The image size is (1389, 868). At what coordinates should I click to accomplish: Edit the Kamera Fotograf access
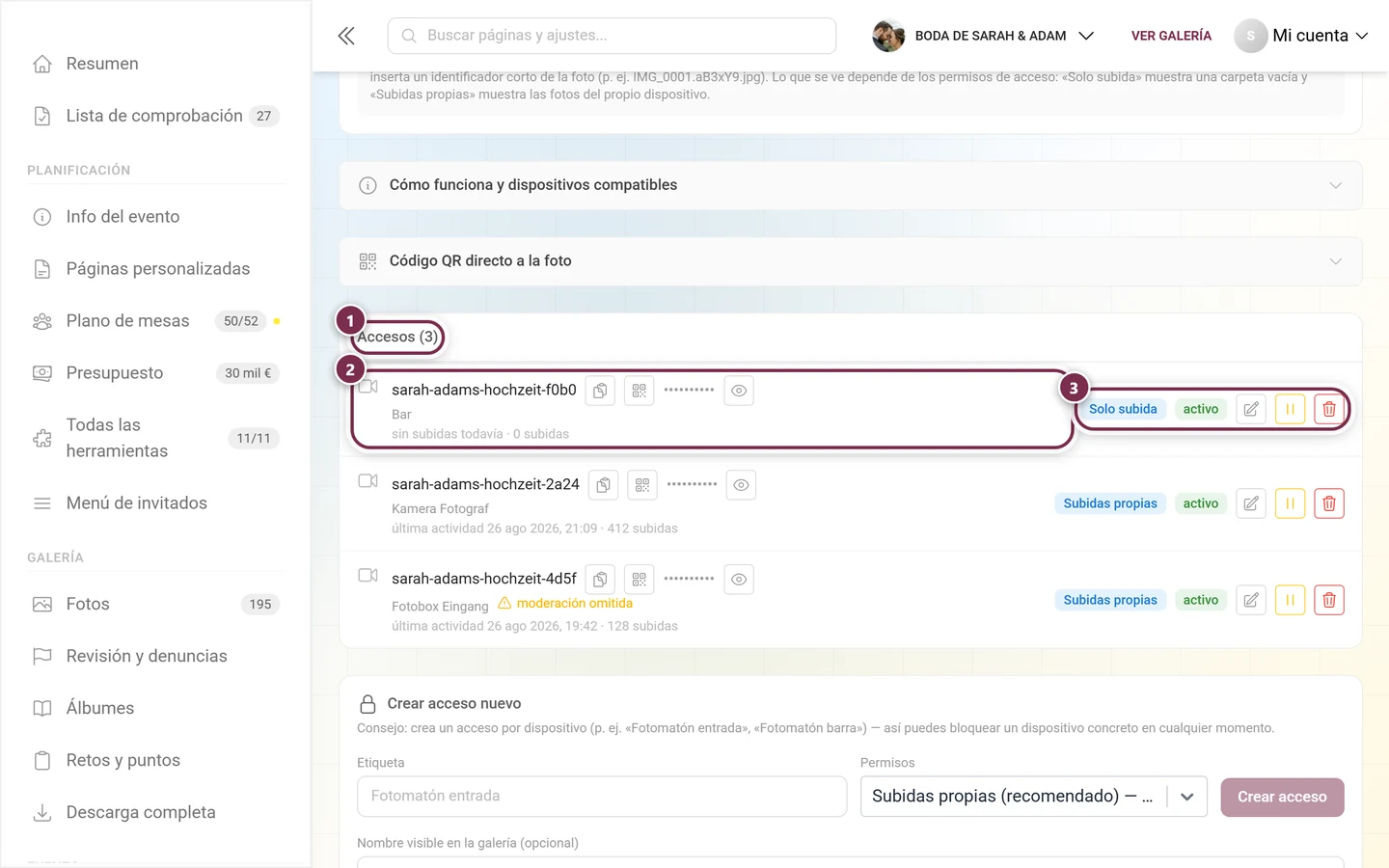[x=1251, y=503]
